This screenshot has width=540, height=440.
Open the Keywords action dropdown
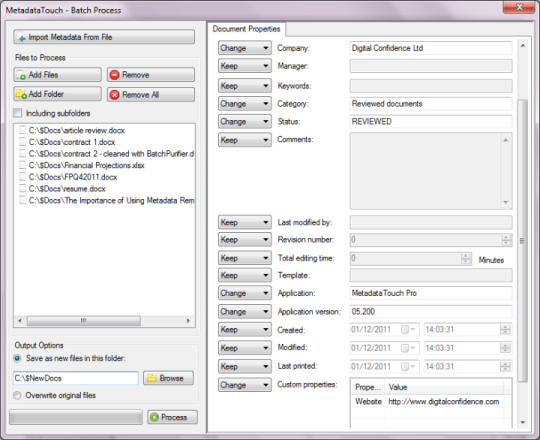(245, 86)
